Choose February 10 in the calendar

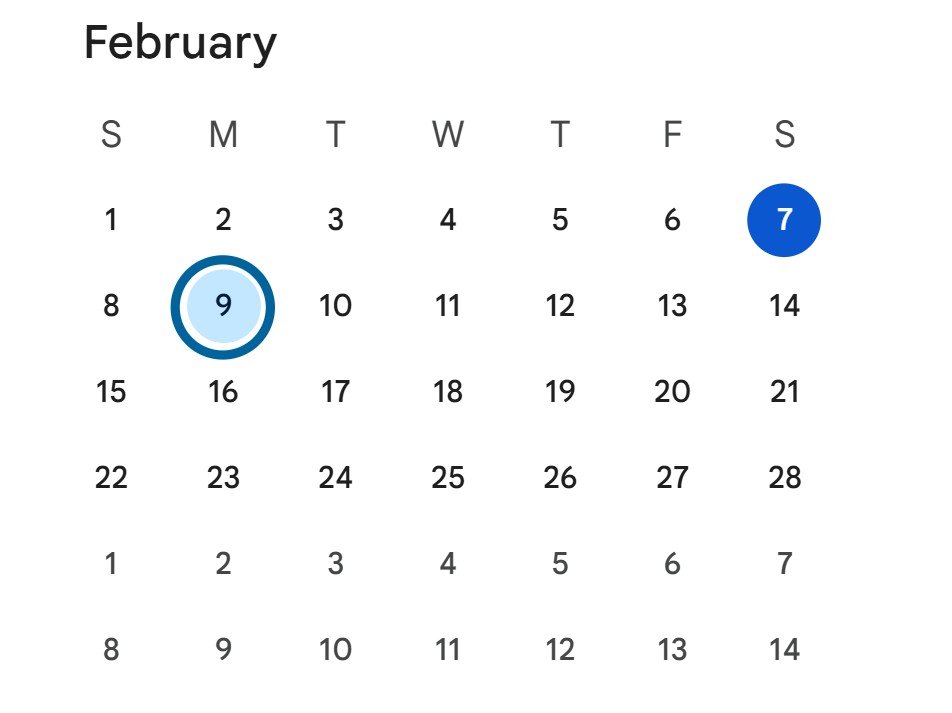[x=335, y=306]
